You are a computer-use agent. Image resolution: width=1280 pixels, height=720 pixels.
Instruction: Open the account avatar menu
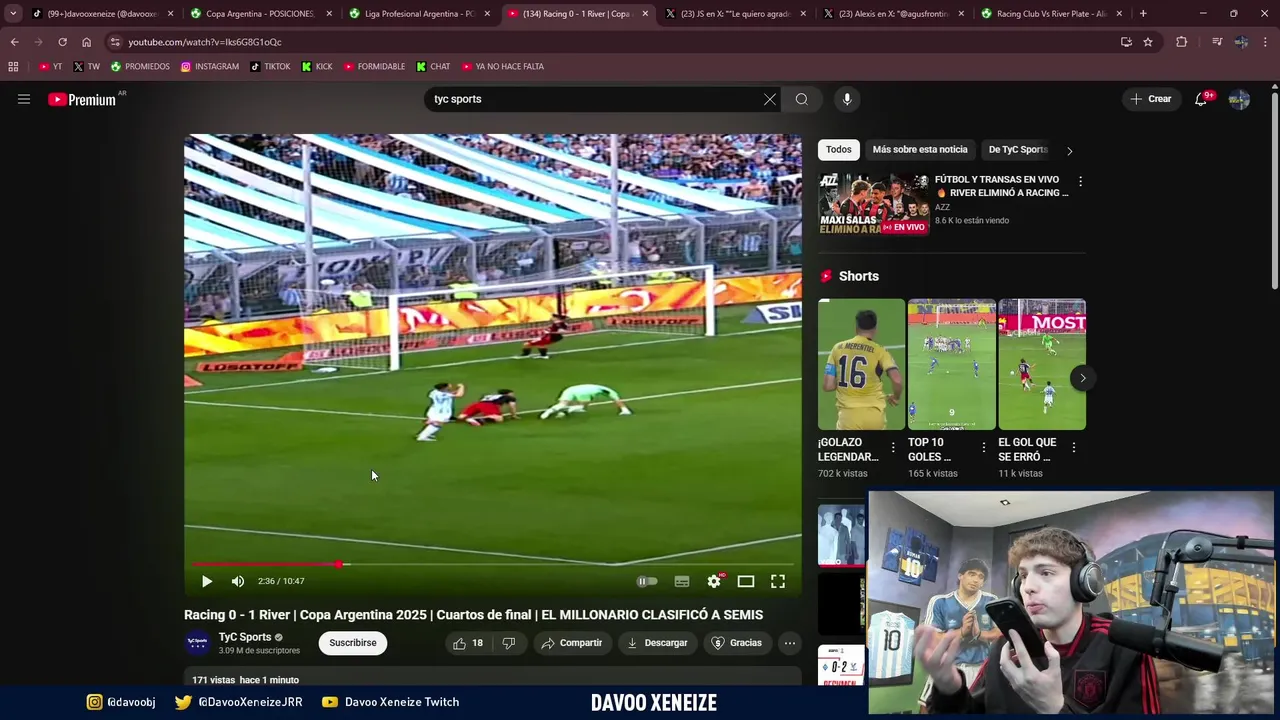click(x=1239, y=99)
